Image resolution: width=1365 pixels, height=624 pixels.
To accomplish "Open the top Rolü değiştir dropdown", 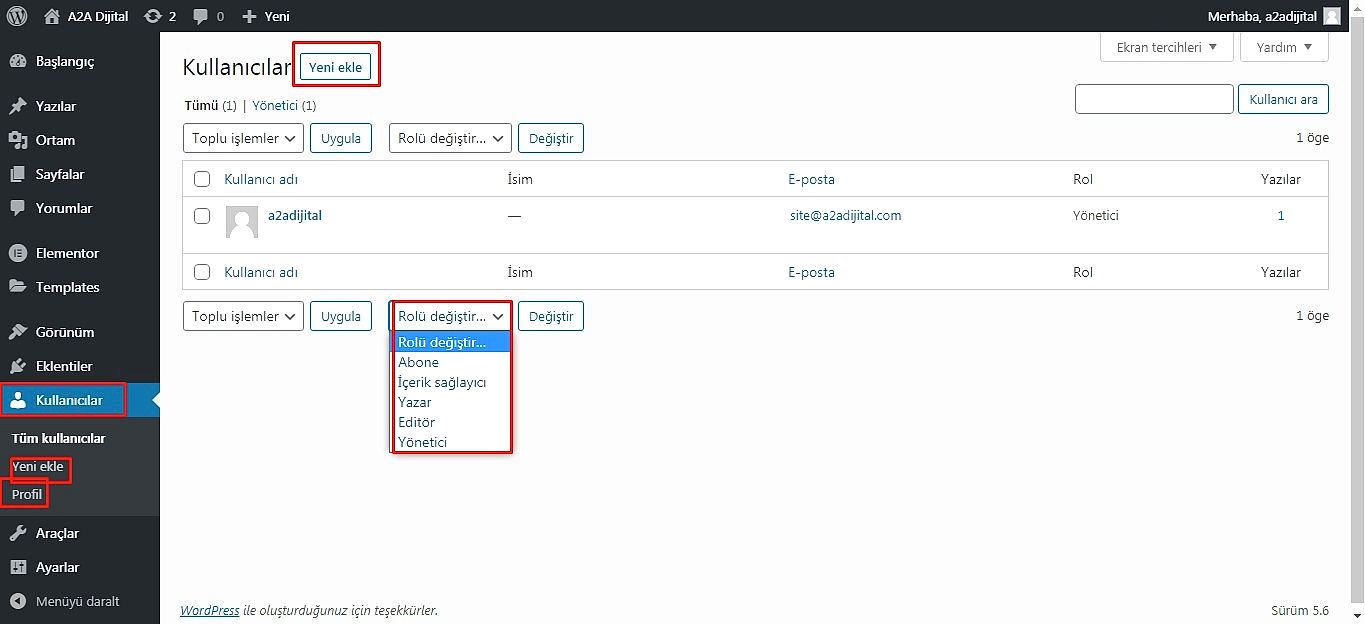I will (x=450, y=138).
